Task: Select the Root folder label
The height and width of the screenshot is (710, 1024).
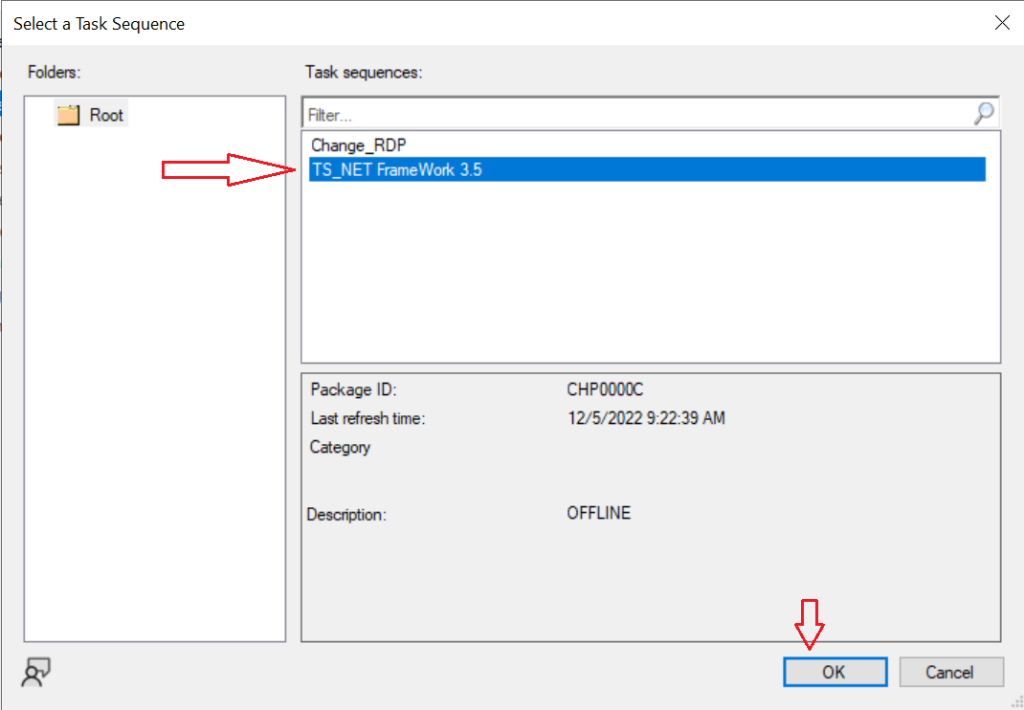Action: (x=106, y=116)
